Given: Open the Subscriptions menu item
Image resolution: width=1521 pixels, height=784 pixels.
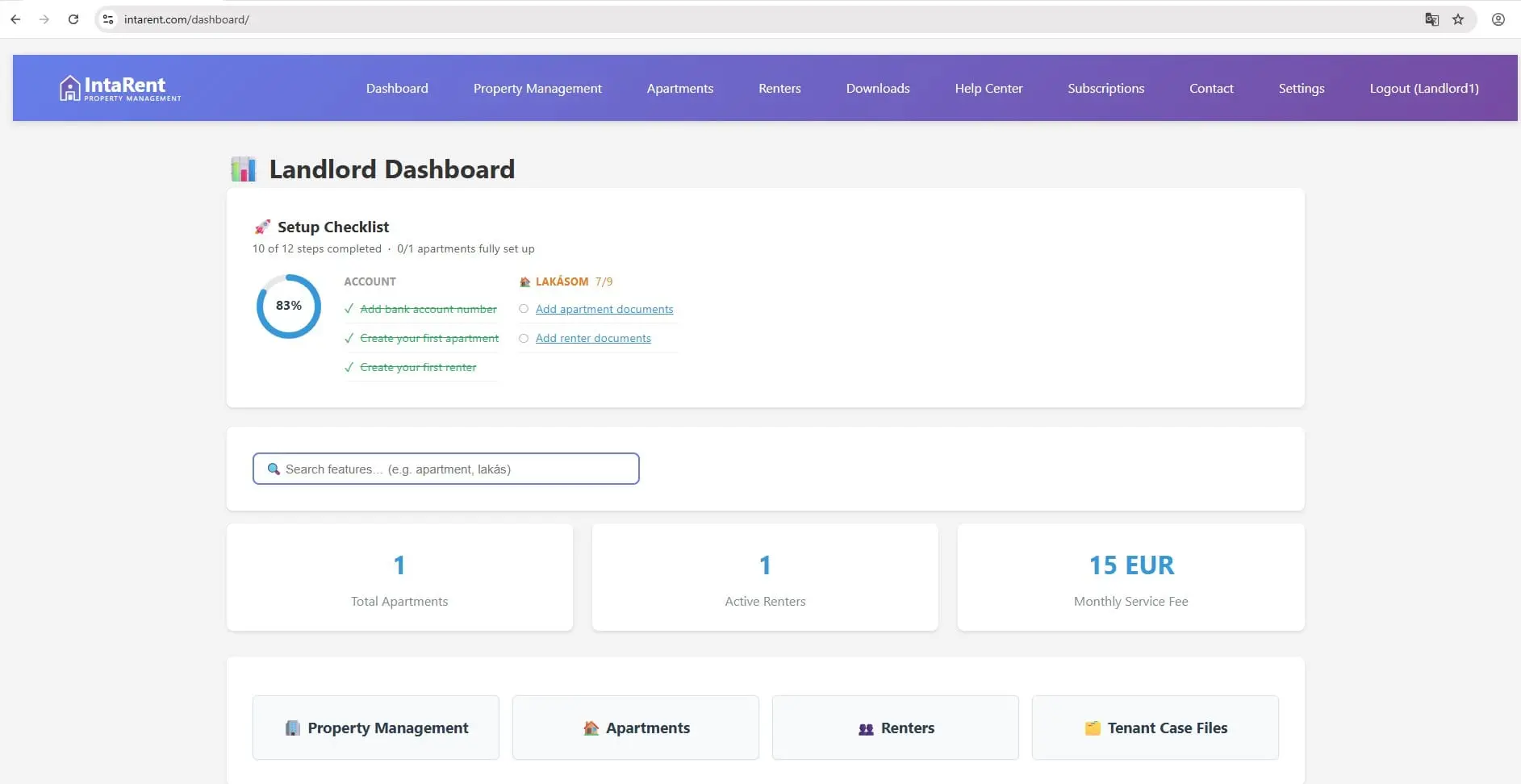Looking at the screenshot, I should [x=1106, y=88].
